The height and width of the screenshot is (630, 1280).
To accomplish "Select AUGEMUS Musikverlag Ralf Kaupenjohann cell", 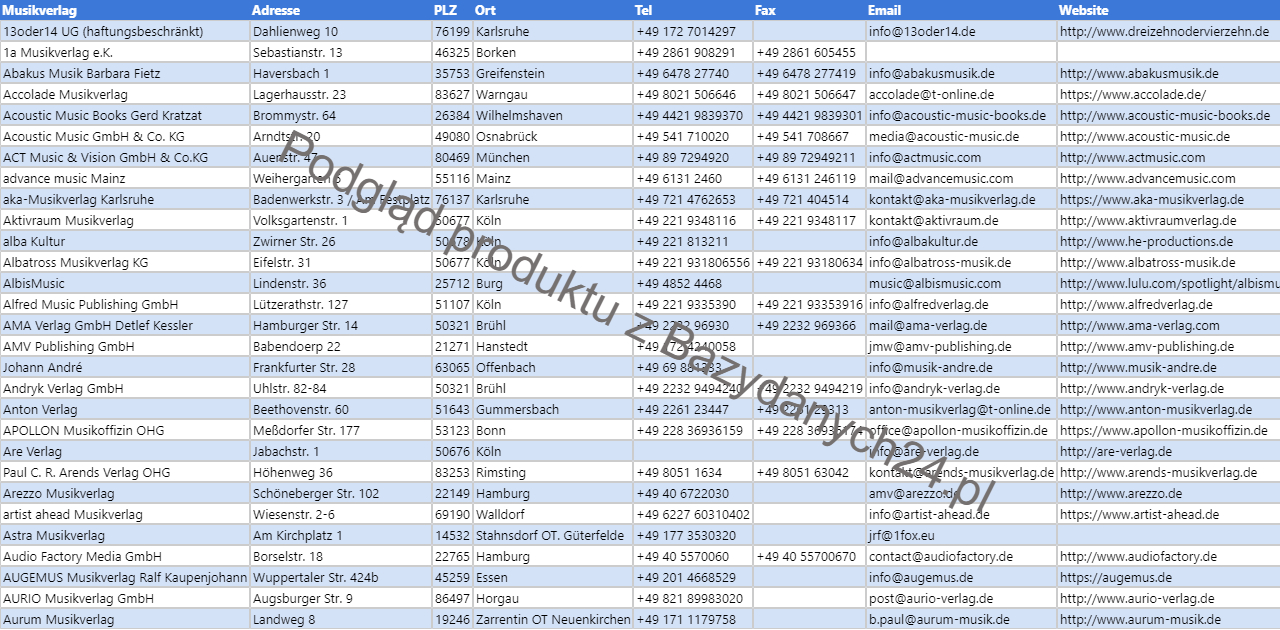I will (x=125, y=577).
